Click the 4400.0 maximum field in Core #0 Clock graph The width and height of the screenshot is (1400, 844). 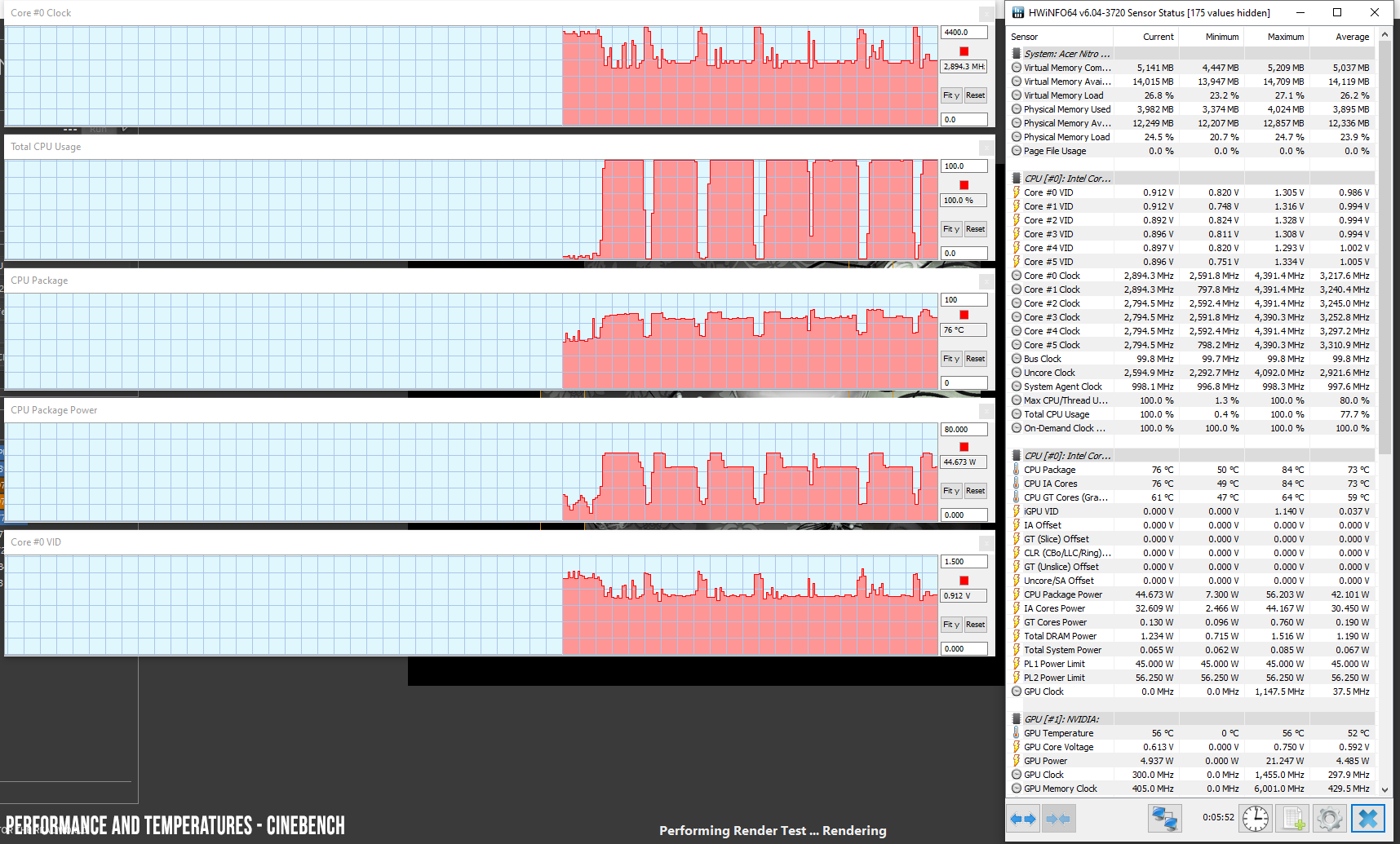coord(964,33)
